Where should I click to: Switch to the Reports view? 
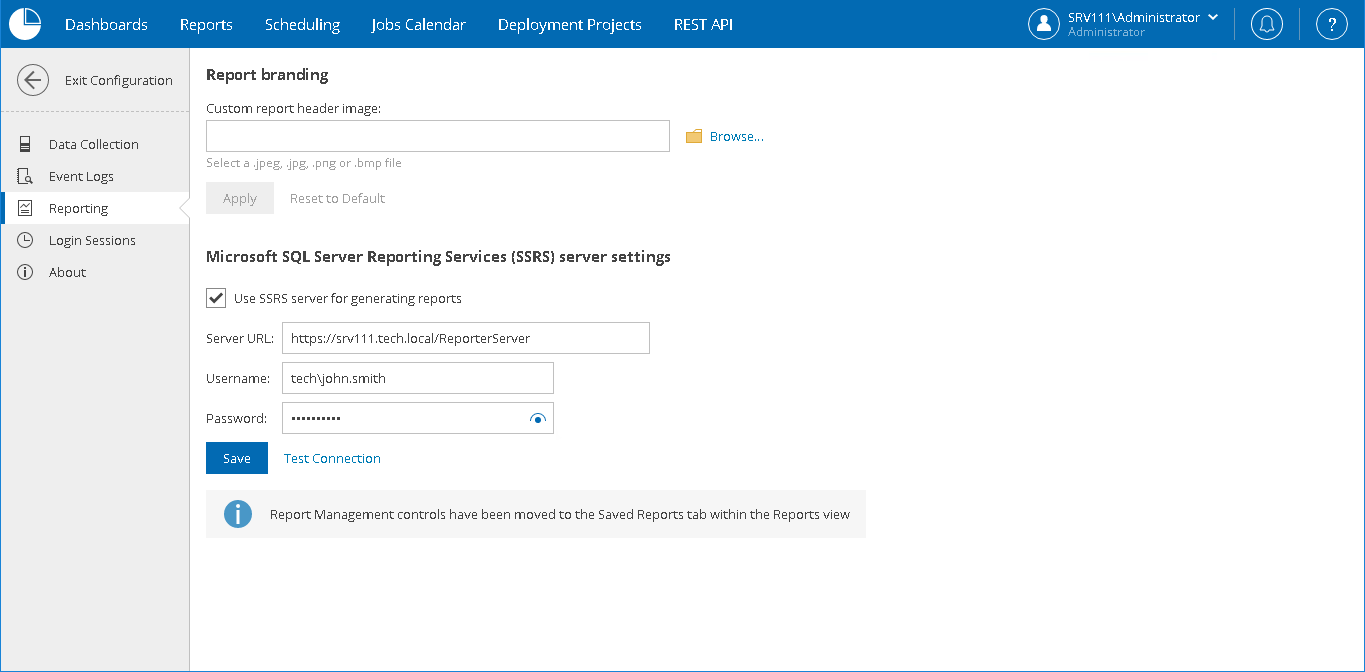[x=206, y=23]
